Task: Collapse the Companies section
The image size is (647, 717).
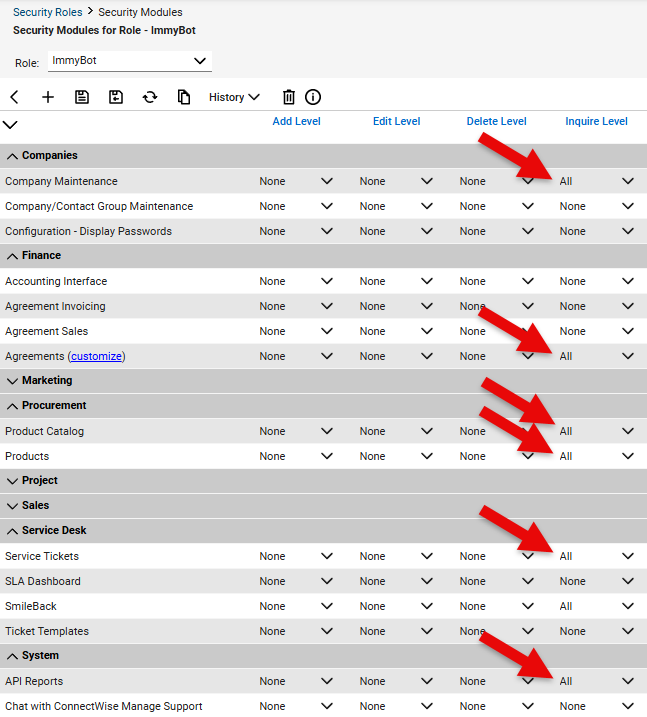Action: [x=12, y=156]
